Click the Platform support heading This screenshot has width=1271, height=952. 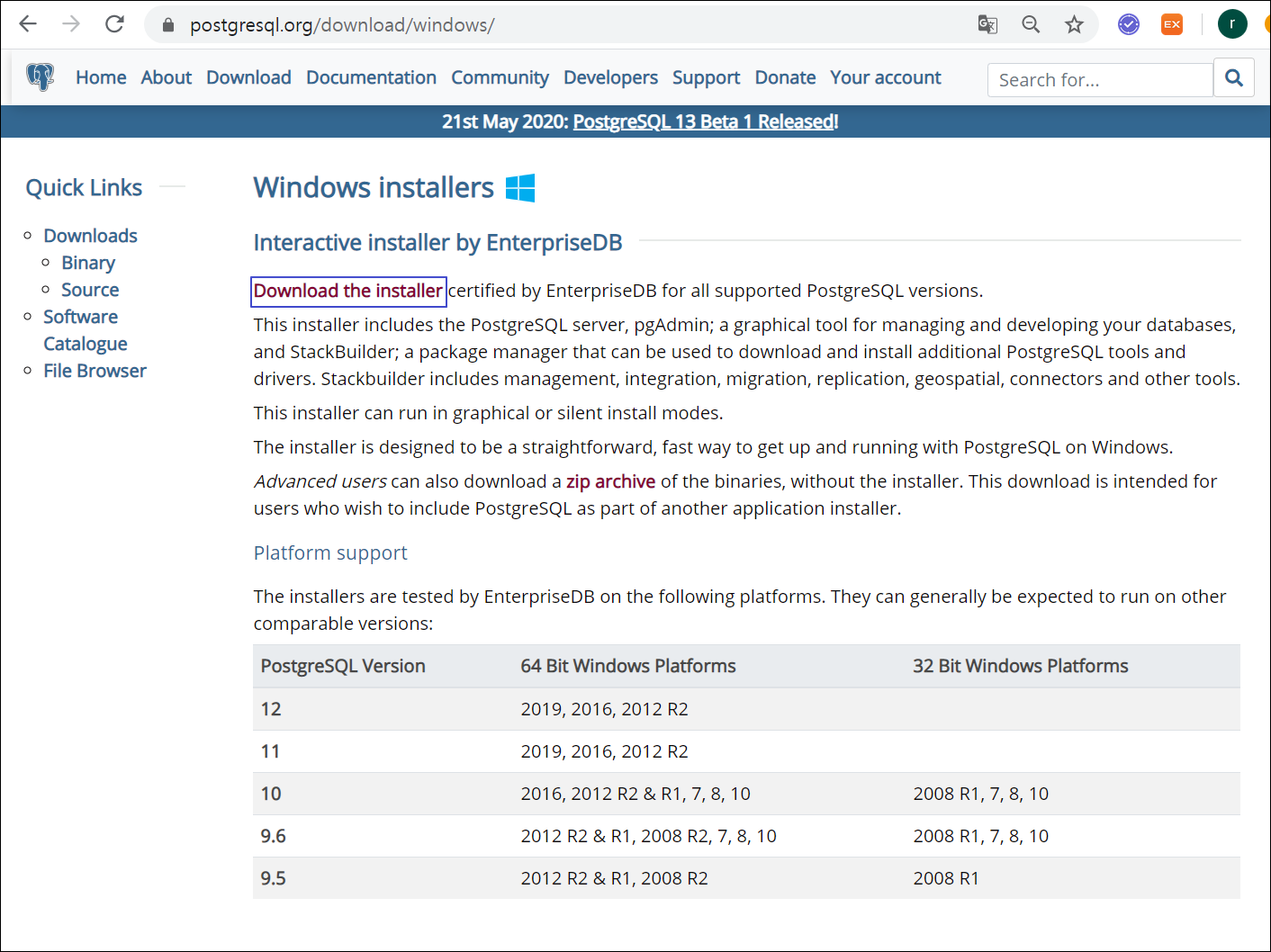pos(330,552)
